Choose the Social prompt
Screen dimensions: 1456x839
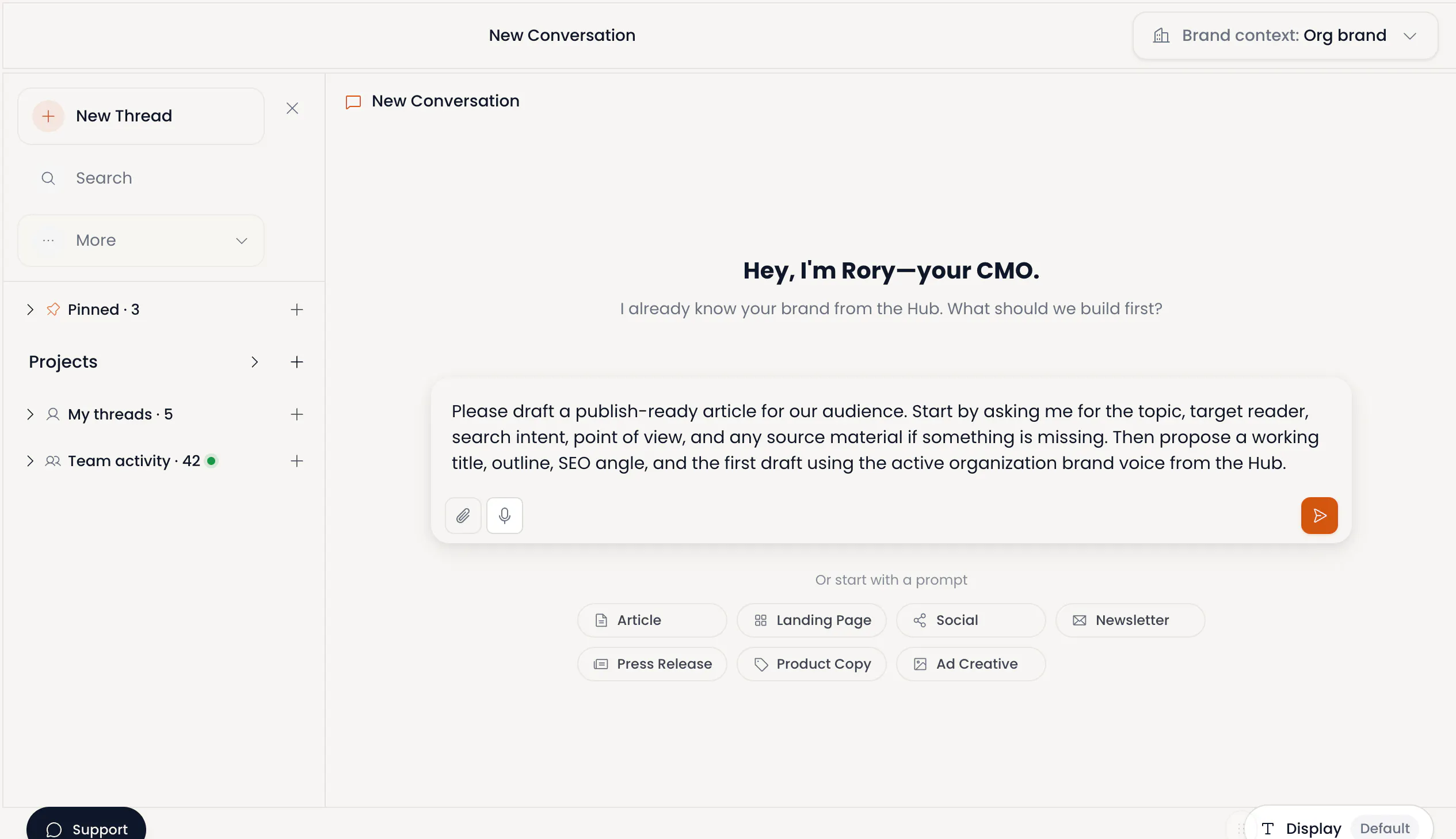[970, 620]
